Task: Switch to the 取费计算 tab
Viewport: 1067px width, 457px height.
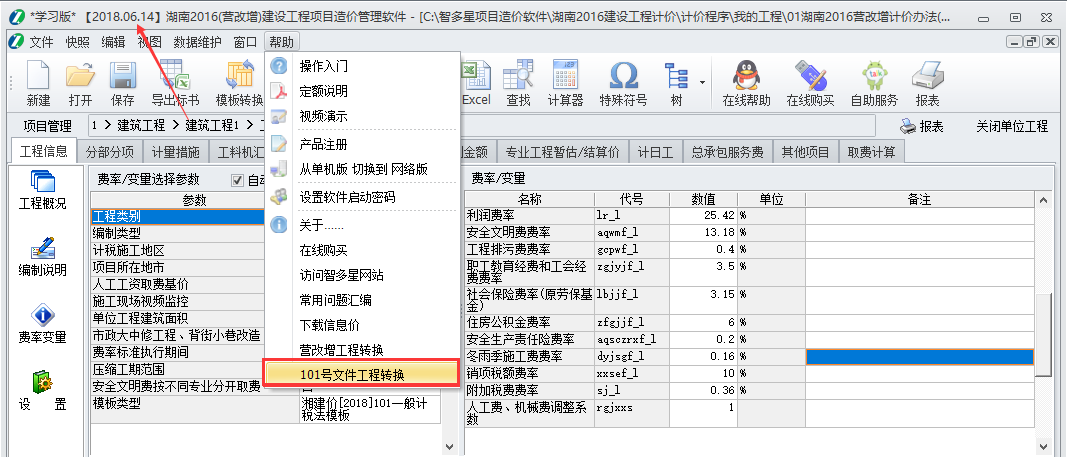Action: (x=873, y=152)
